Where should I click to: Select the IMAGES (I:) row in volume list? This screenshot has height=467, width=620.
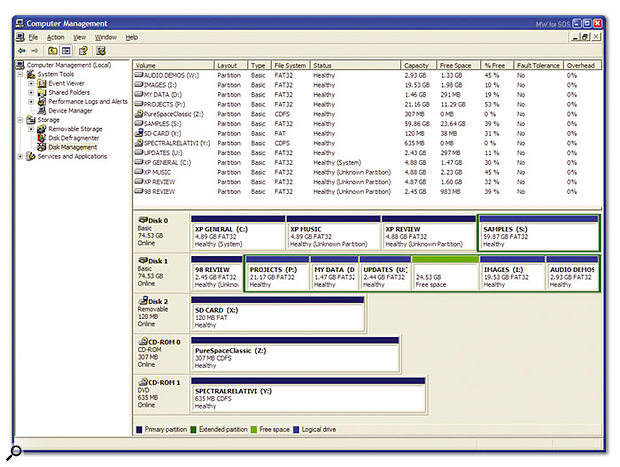coord(368,85)
